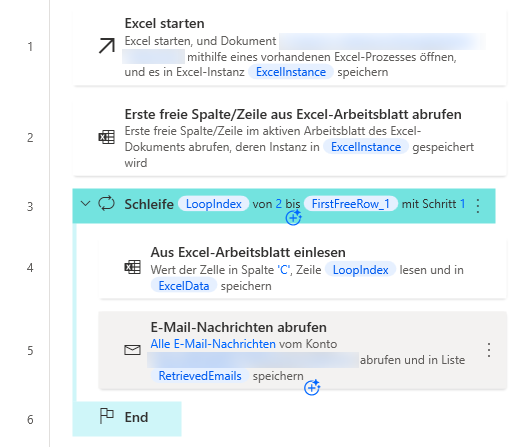Select the End action
The height and width of the screenshot is (447, 521).
click(127, 419)
